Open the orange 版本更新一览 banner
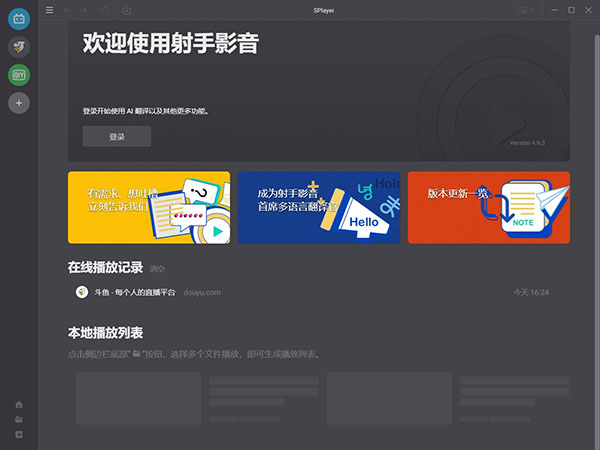This screenshot has height=450, width=600. pos(489,207)
